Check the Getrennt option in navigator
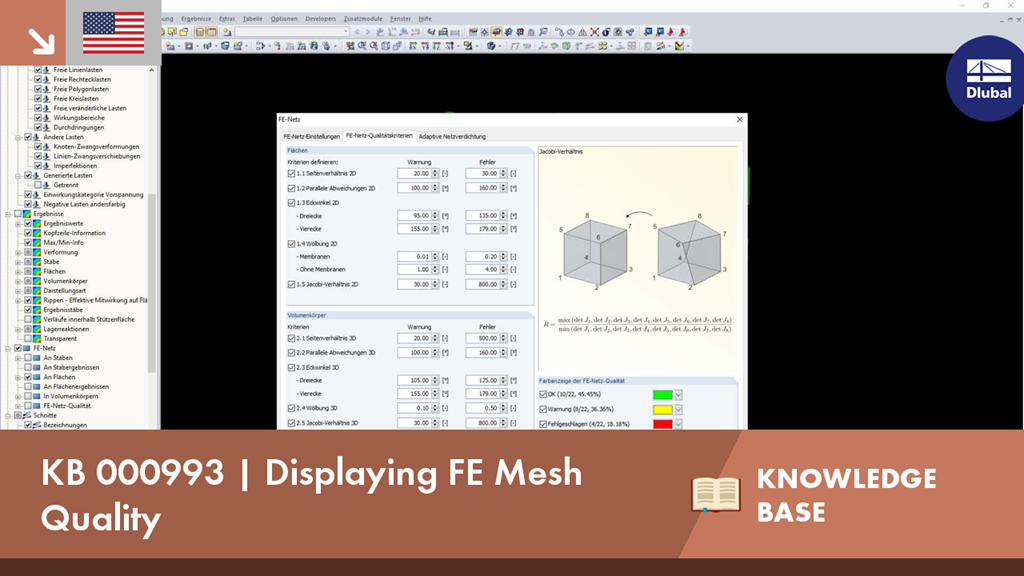This screenshot has width=1024, height=576. [x=38, y=185]
